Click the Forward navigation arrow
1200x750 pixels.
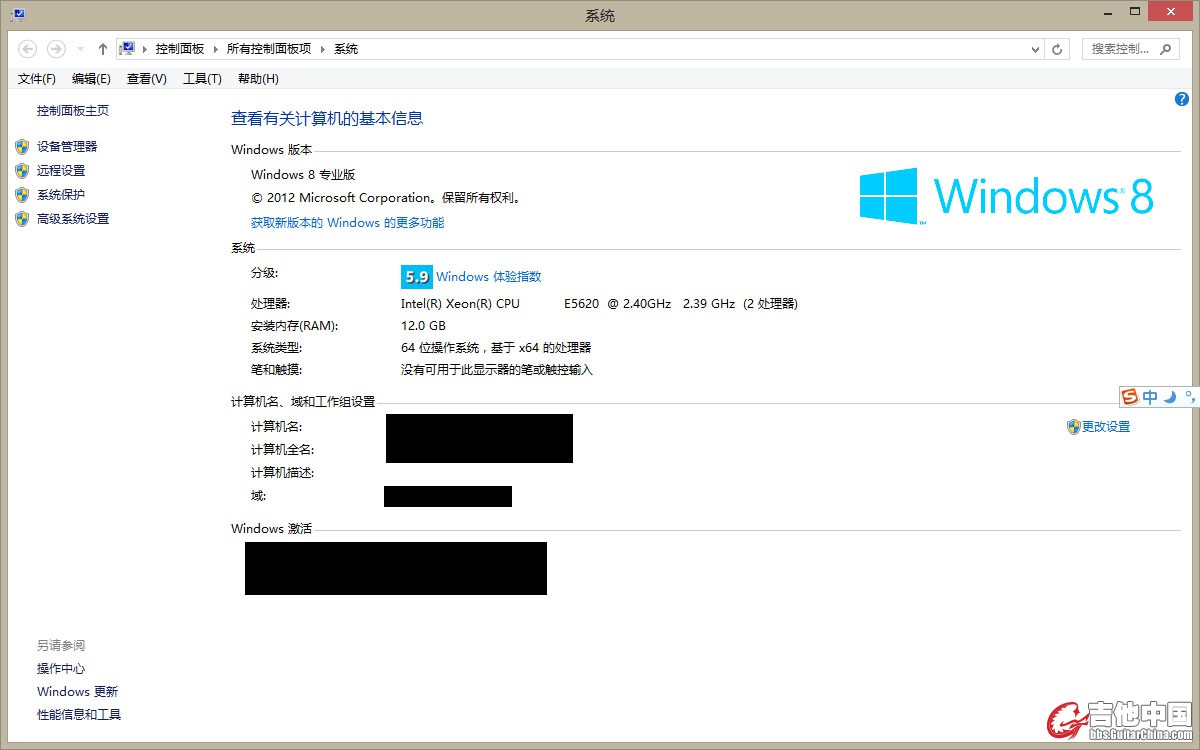click(56, 49)
